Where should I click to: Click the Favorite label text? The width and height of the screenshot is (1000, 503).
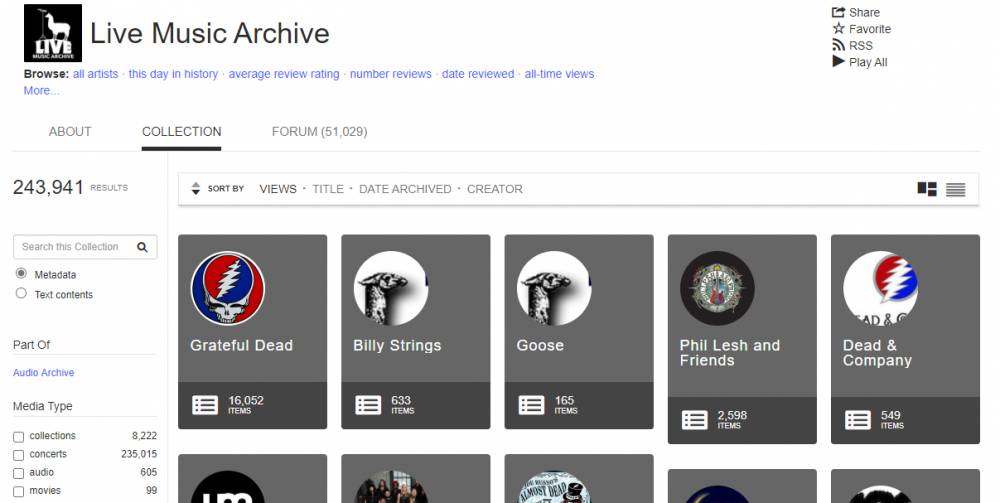[870, 29]
